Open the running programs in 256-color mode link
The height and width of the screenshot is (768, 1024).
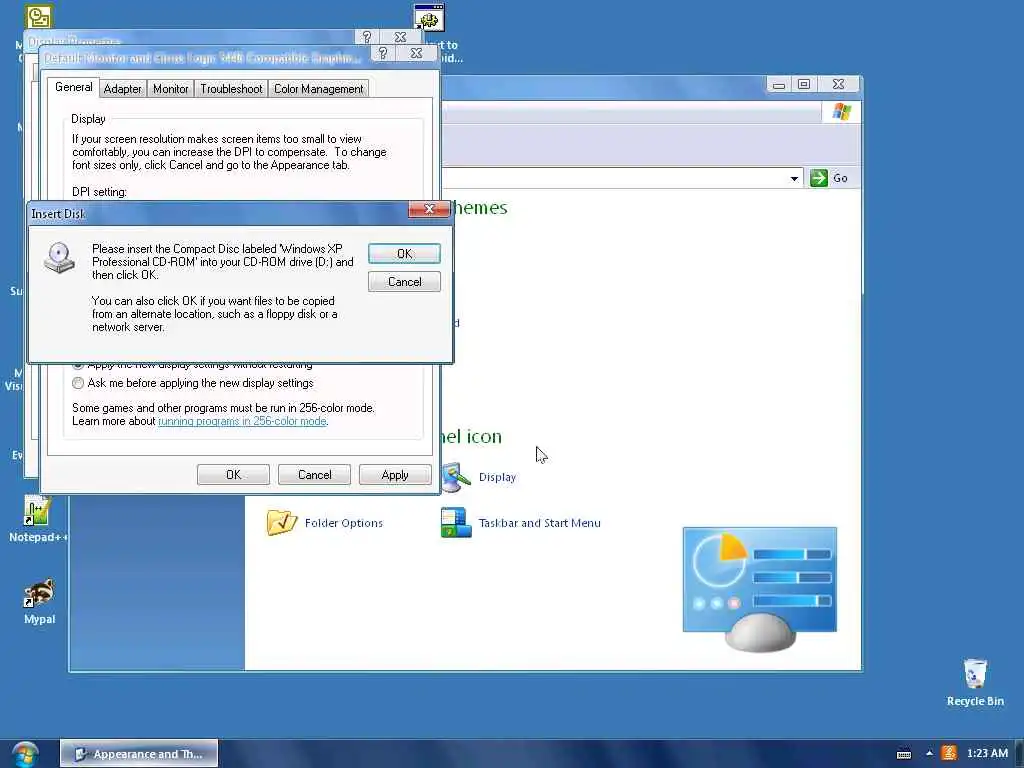242,421
